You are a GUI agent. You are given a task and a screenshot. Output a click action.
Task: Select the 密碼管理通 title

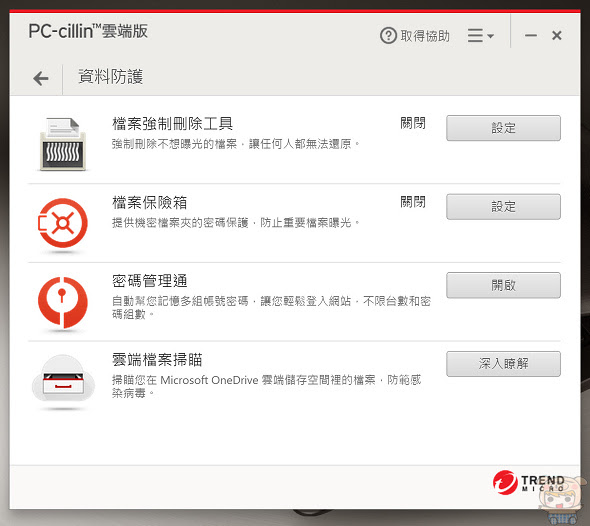pyautogui.click(x=149, y=281)
